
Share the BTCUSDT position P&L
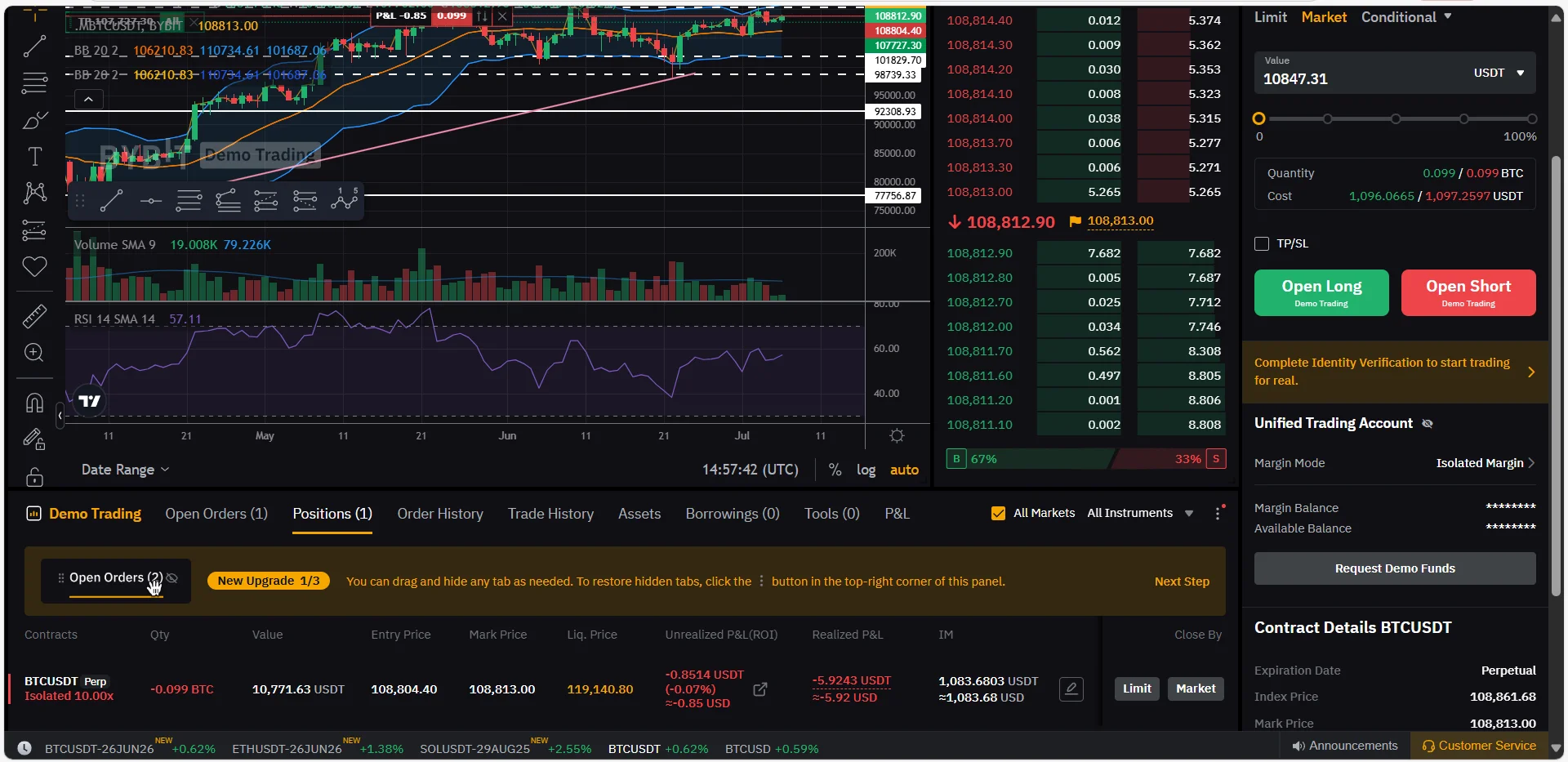[x=759, y=689]
